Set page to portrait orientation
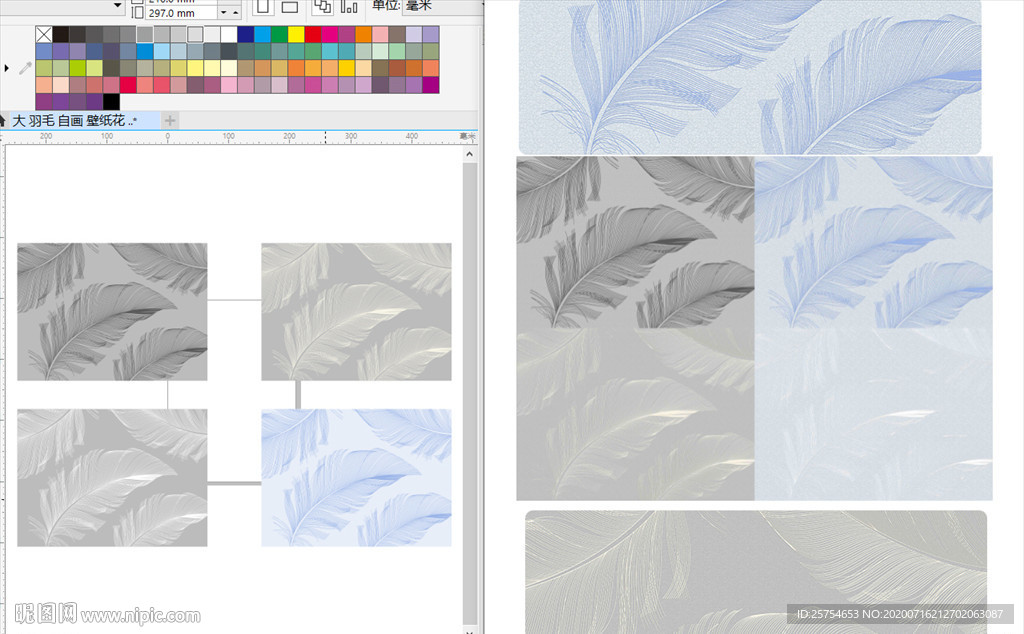The width and height of the screenshot is (1024, 634). pyautogui.click(x=263, y=7)
